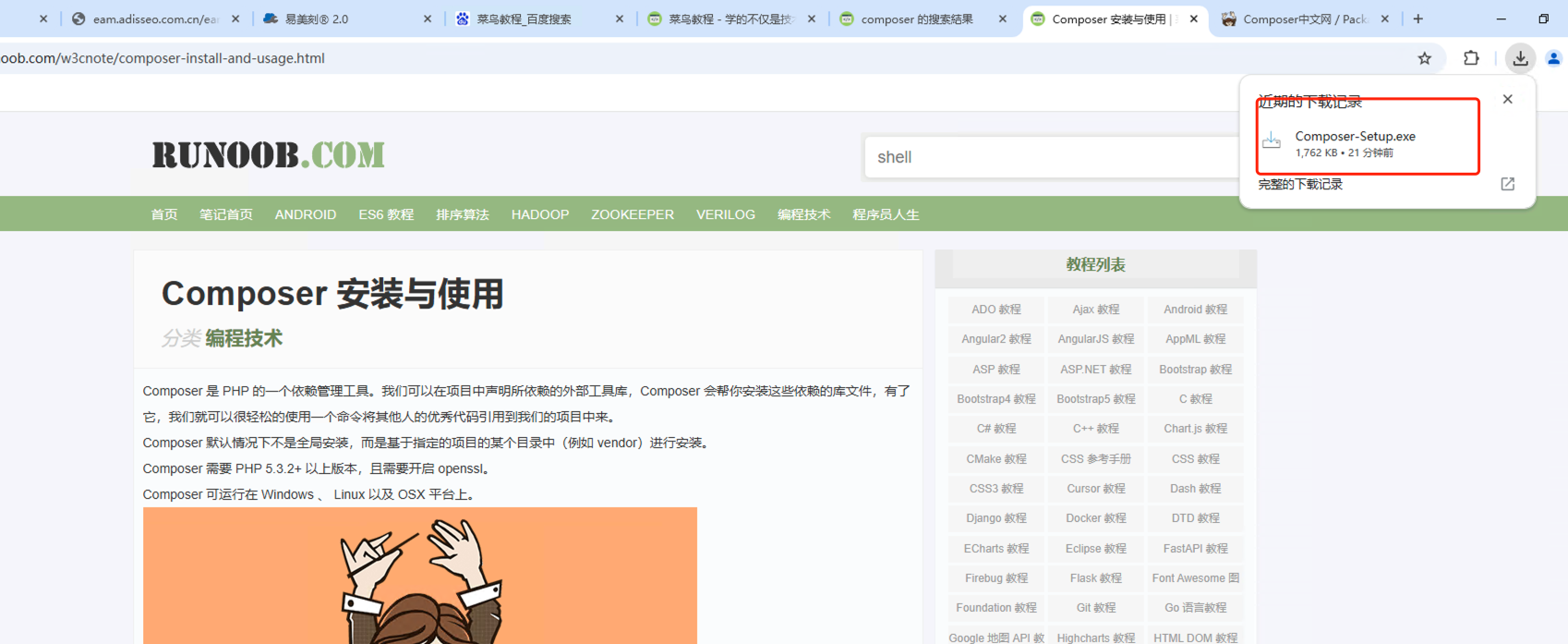1568x644 pixels.
Task: Open the 编程技术 nav item
Action: click(804, 214)
